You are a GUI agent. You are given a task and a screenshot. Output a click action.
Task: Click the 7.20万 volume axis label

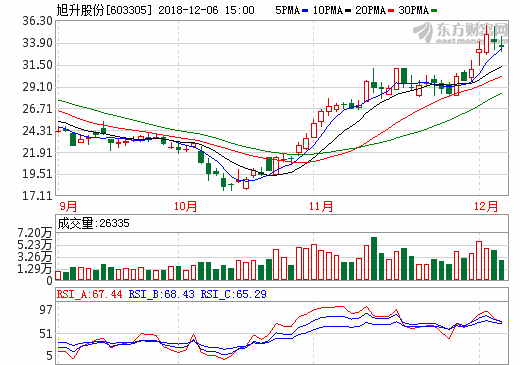tap(35, 233)
